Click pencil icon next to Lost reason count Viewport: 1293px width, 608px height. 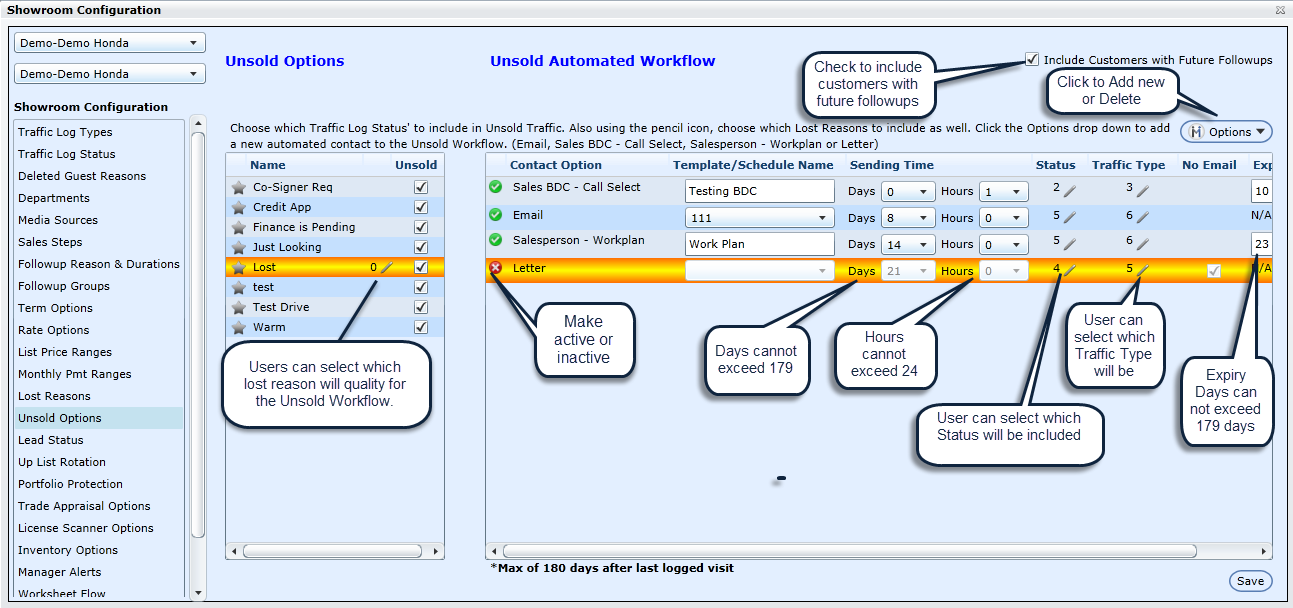pyautogui.click(x=387, y=268)
